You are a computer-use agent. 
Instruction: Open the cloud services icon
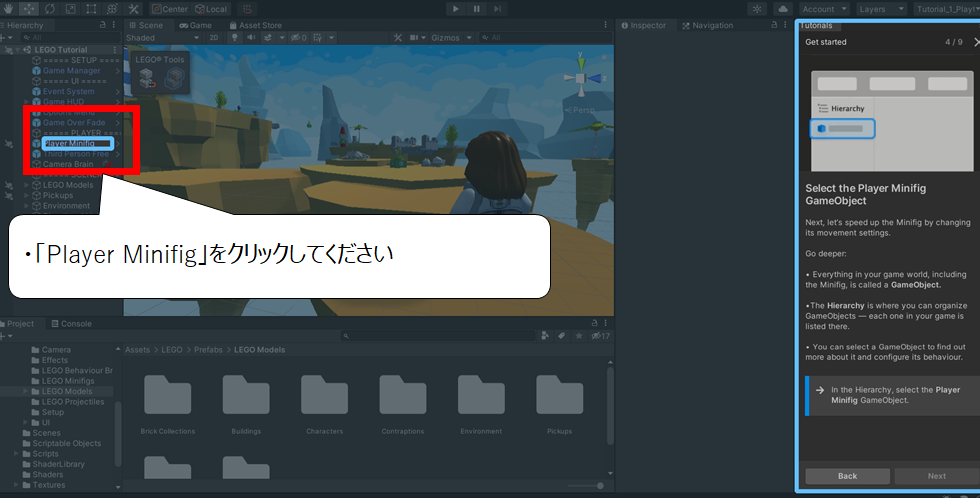[x=782, y=9]
